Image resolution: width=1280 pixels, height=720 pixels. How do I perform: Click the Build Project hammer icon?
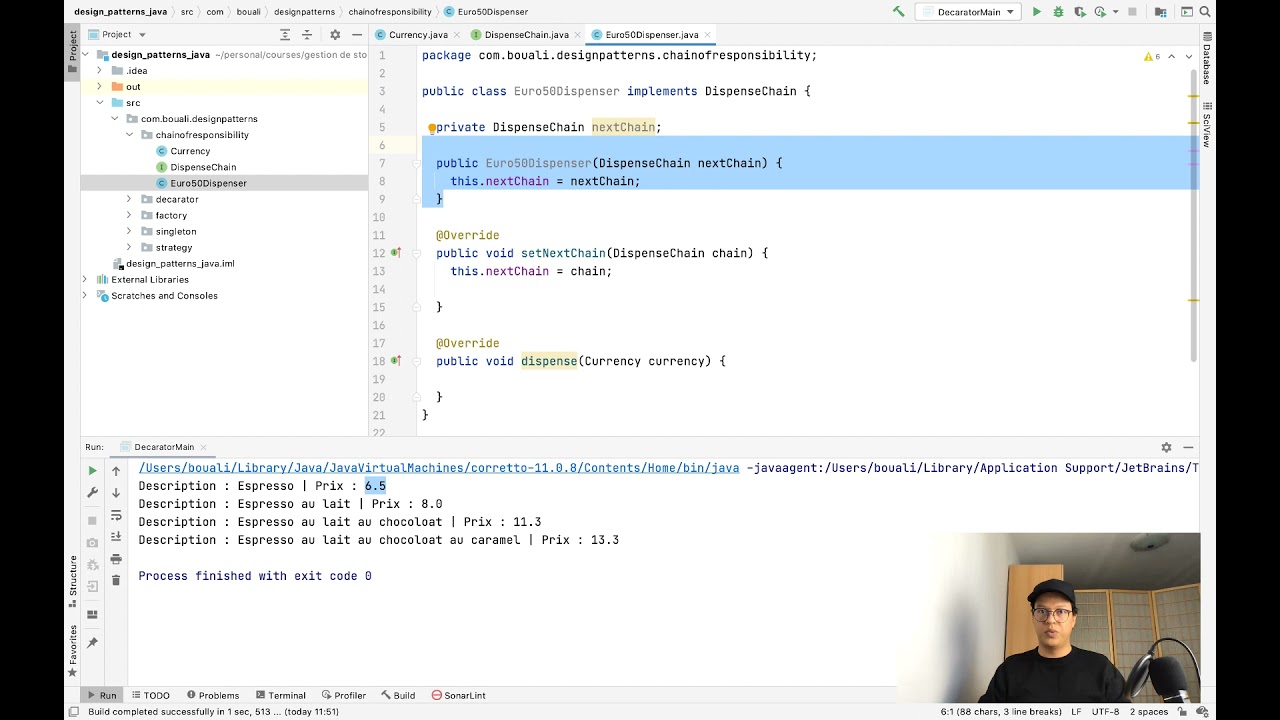898,12
